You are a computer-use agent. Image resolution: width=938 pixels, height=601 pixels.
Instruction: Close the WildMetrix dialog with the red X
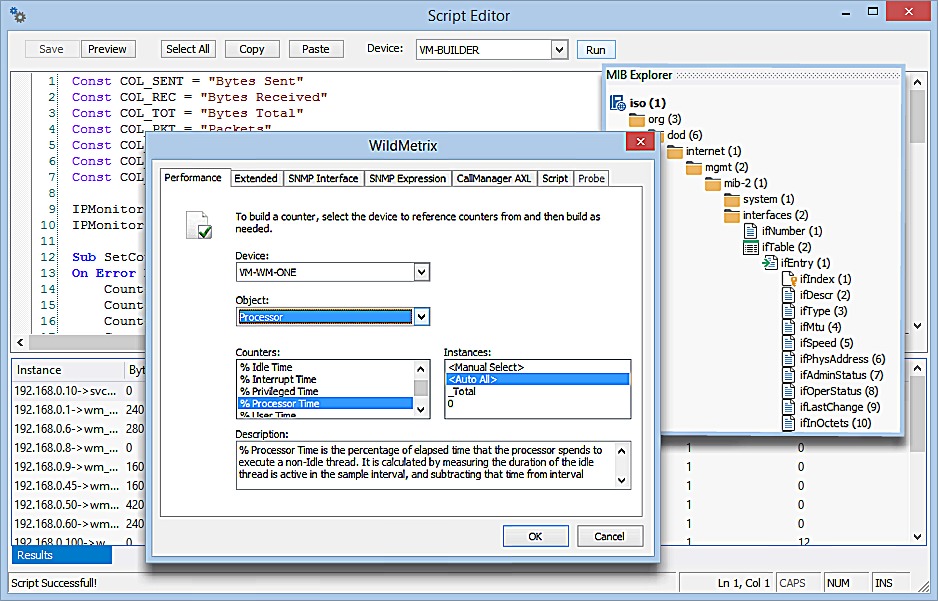pyautogui.click(x=640, y=142)
